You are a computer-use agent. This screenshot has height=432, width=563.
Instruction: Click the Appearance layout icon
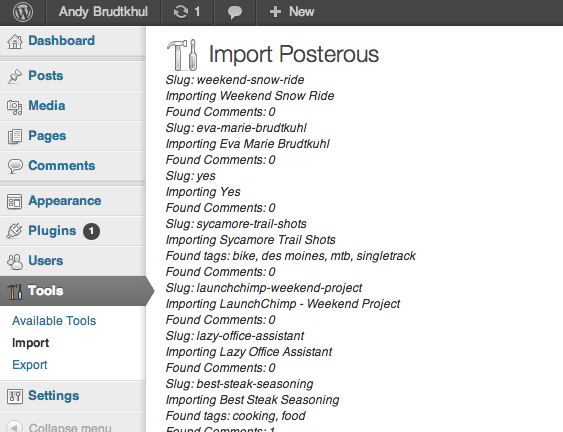pos(15,201)
